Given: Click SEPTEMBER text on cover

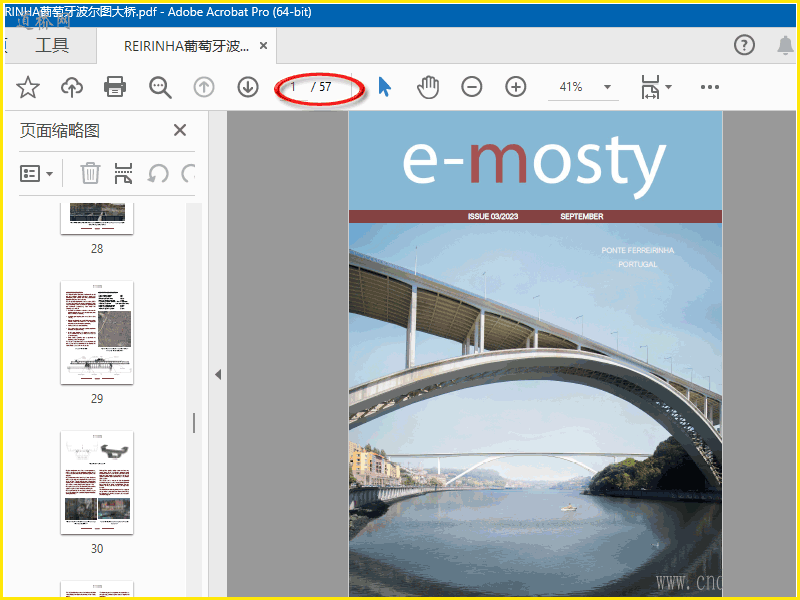Looking at the screenshot, I should tap(582, 216).
